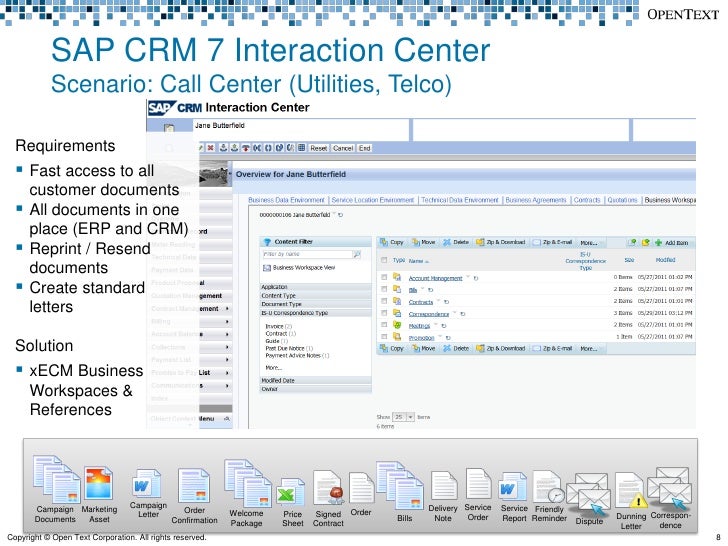Filter by Invoice (2) correspondence type
728x546 pixels.
(279, 326)
